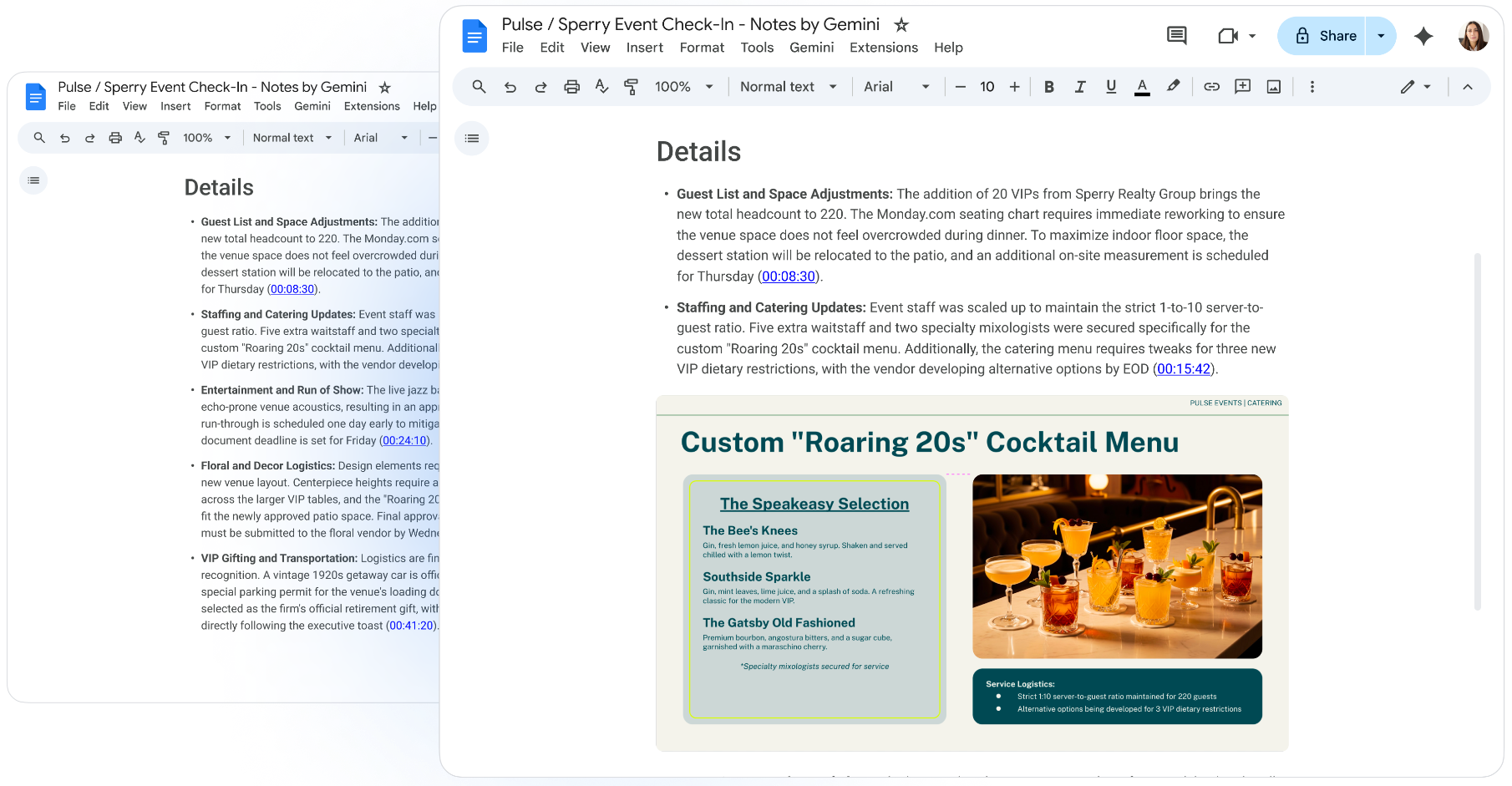The height and width of the screenshot is (786, 1512).
Task: Open View menu in front window
Action: click(596, 48)
